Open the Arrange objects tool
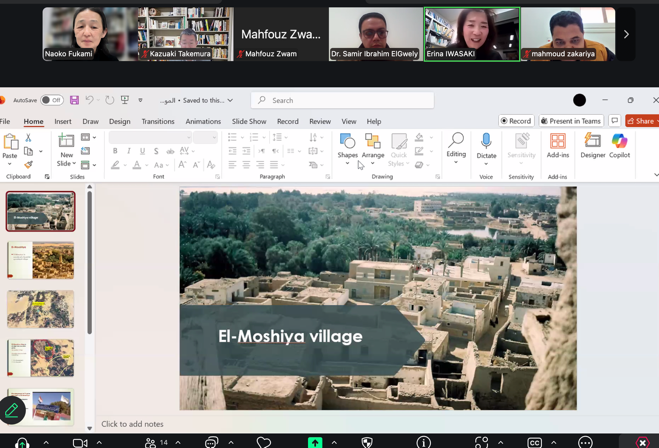 pos(373,142)
